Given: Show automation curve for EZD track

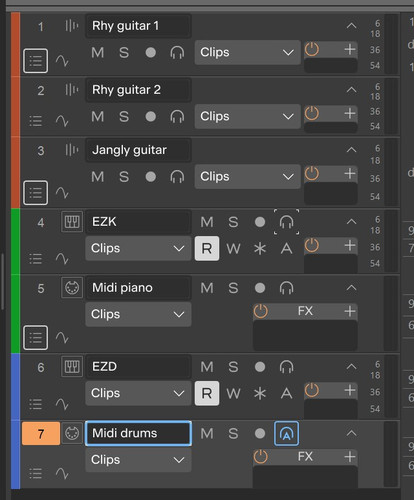Looking at the screenshot, I should coord(62,404).
